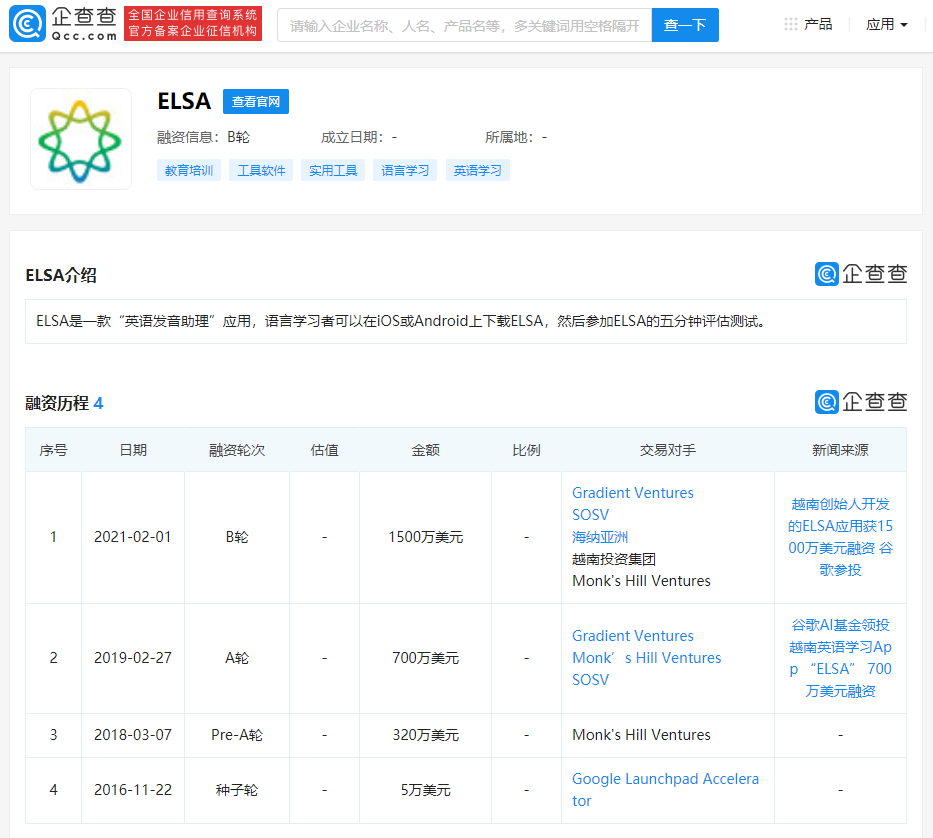The width and height of the screenshot is (933, 838).
Task: Click the 查一下 search button
Action: tap(685, 25)
